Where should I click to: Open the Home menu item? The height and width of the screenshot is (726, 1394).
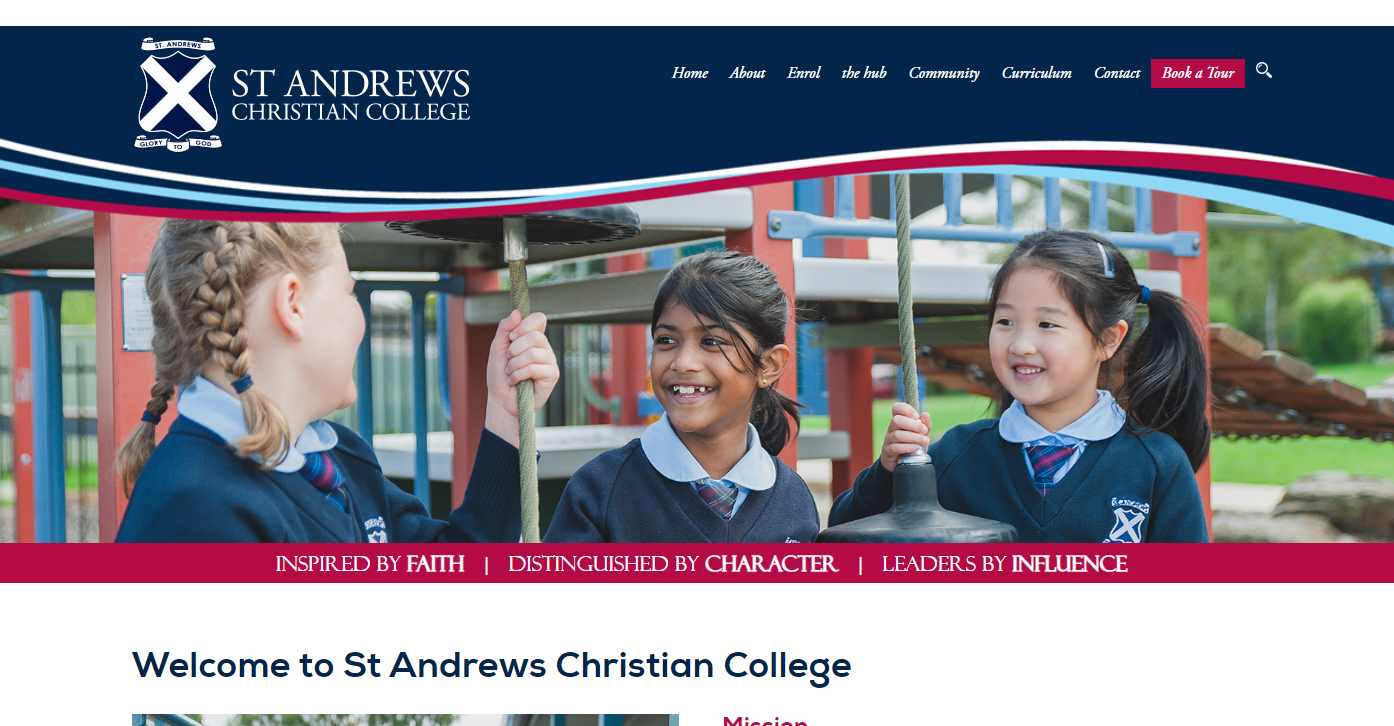pos(690,73)
